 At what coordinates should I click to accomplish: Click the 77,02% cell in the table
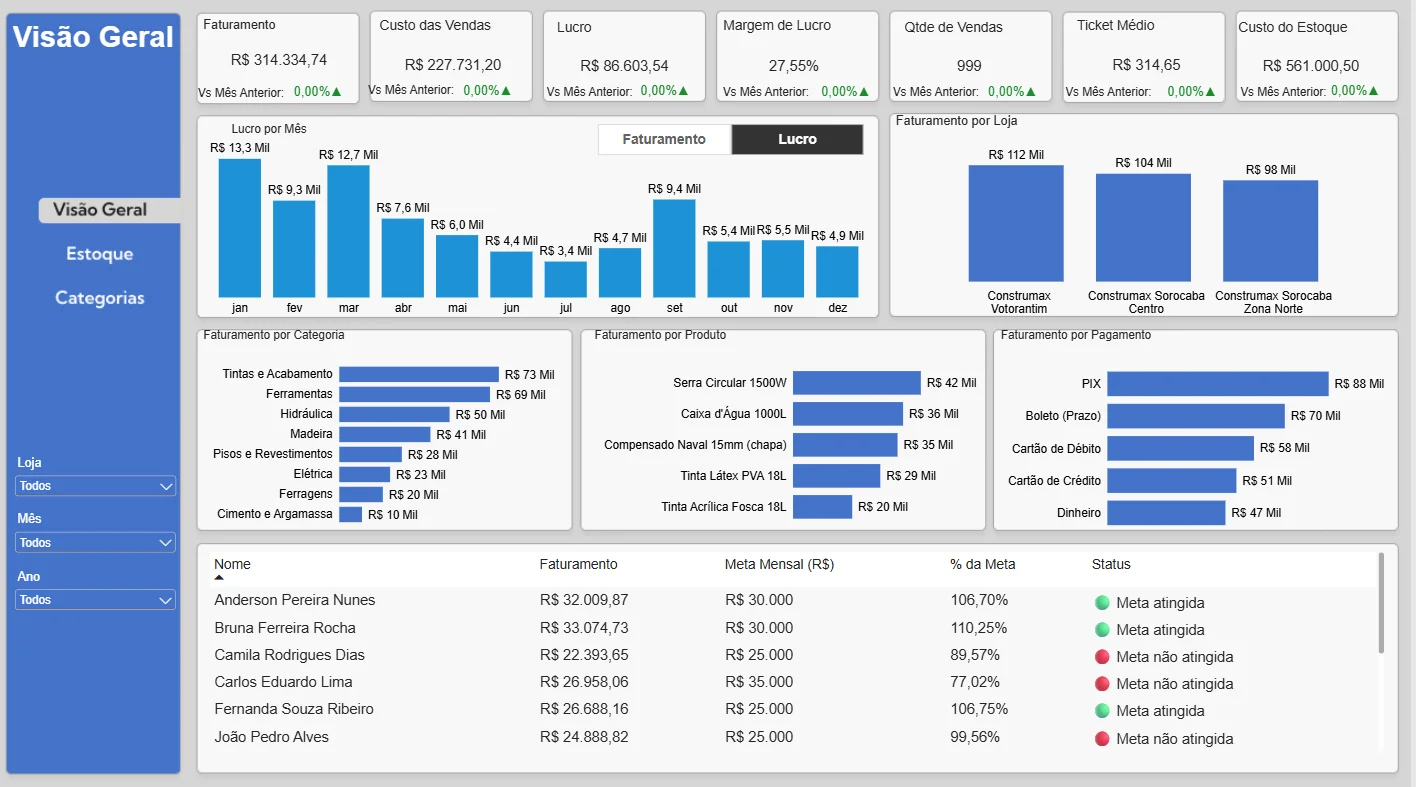tap(979, 682)
